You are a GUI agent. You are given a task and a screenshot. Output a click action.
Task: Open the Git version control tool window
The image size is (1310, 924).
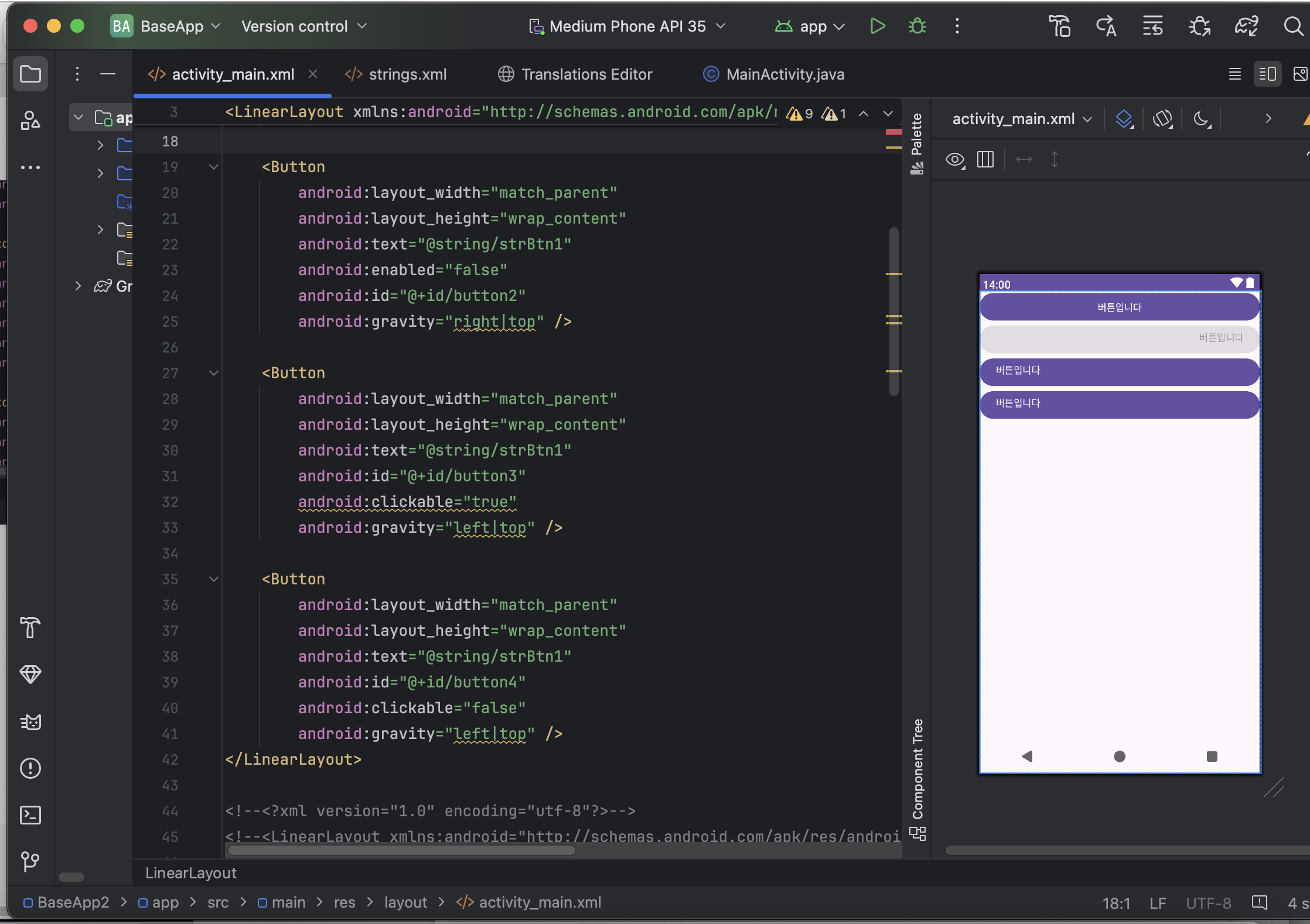[x=30, y=861]
